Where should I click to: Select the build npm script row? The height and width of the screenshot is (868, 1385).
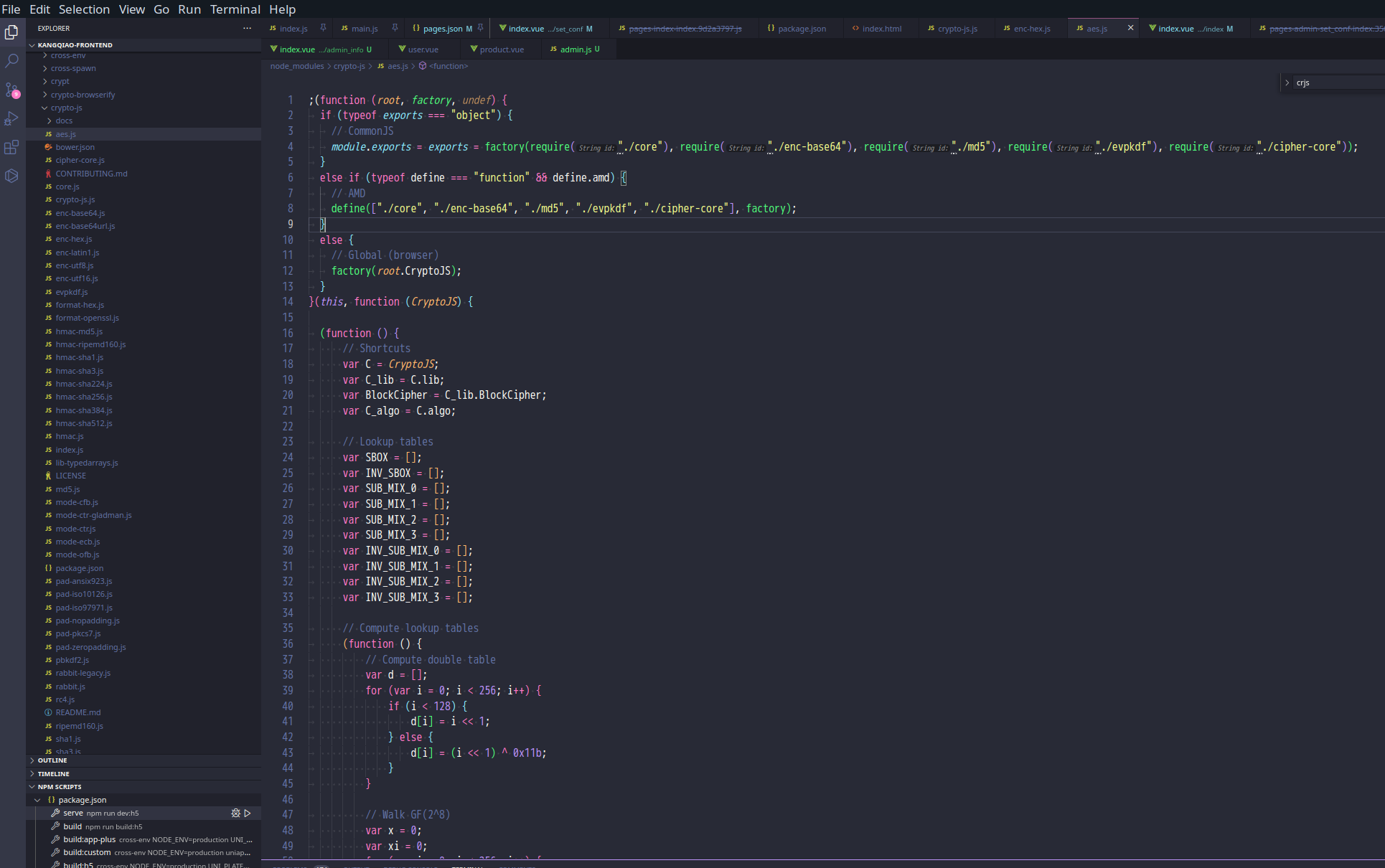(144, 826)
